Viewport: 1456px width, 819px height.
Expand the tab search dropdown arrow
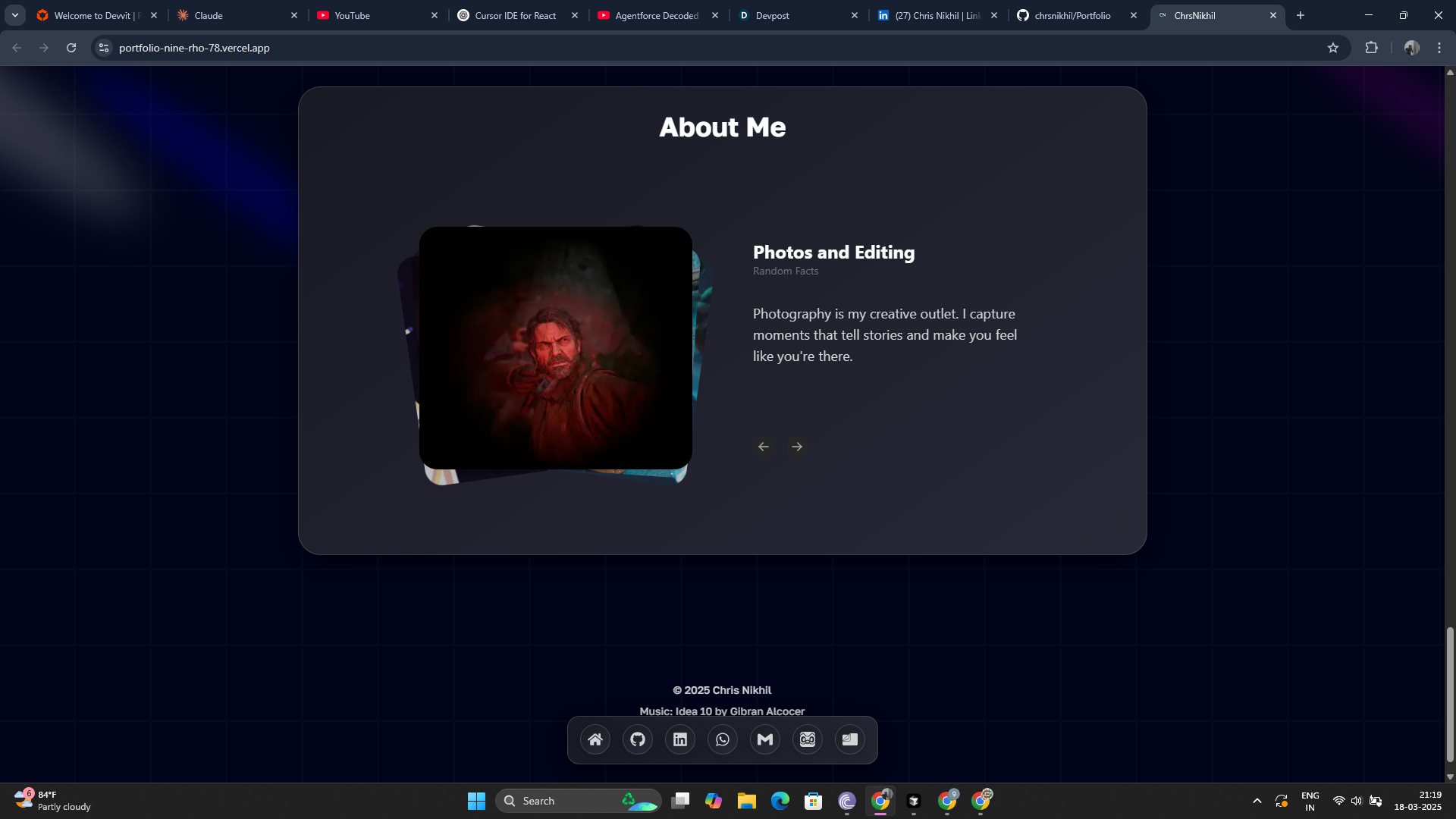[x=15, y=15]
